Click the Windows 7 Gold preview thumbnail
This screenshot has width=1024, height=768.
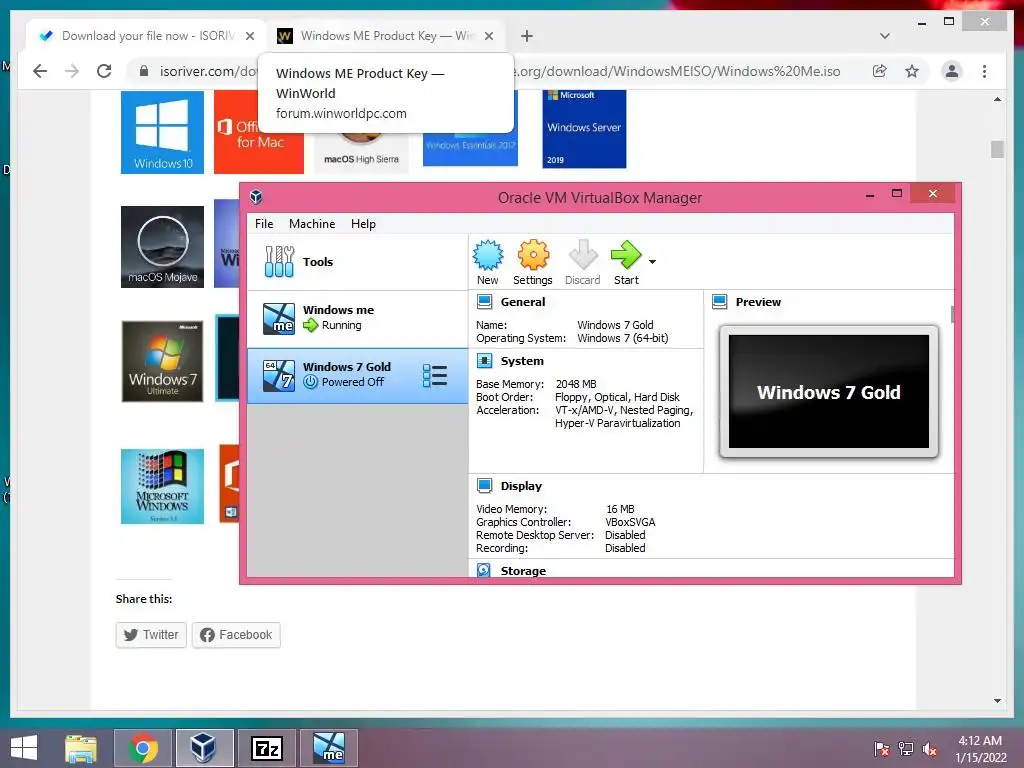(829, 392)
